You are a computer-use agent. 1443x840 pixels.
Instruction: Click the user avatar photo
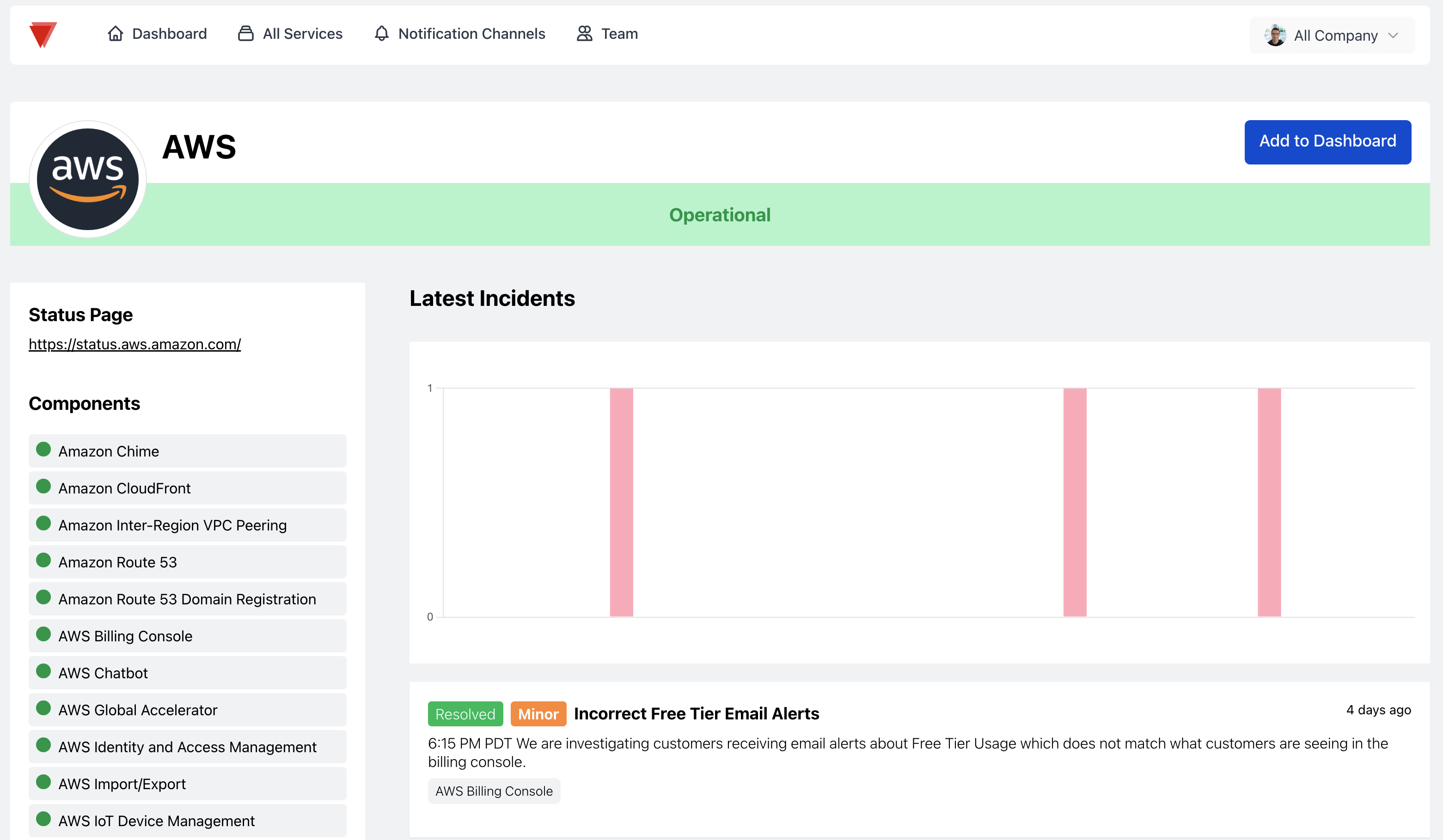tap(1275, 36)
